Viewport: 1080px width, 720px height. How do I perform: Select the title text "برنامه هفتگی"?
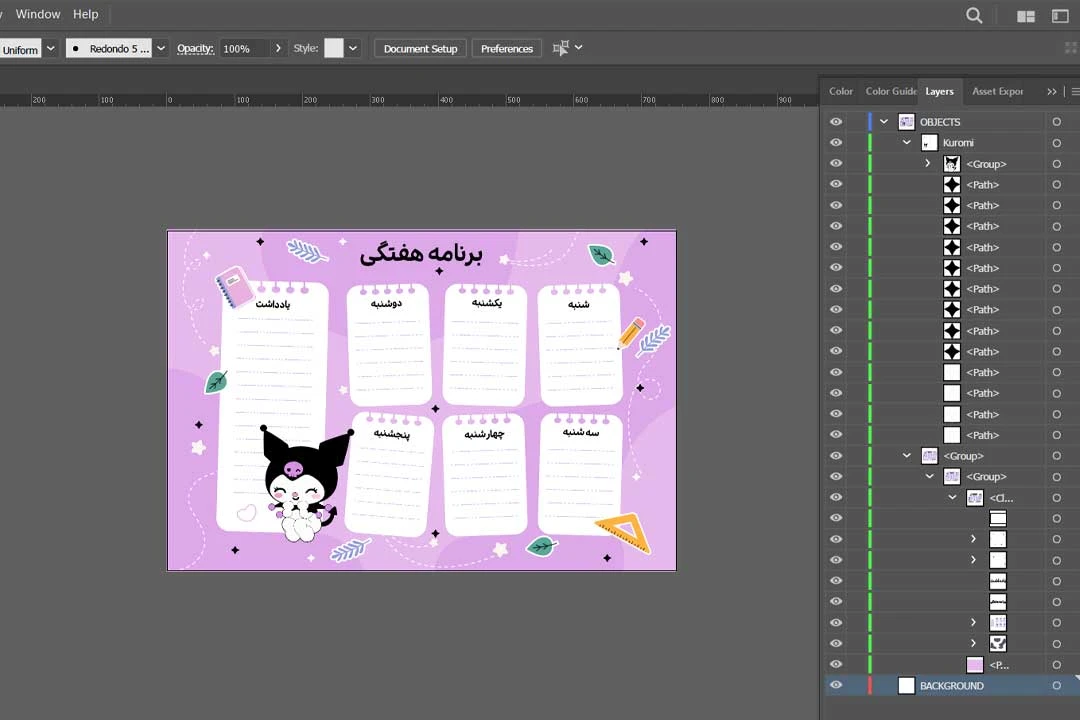pos(421,254)
